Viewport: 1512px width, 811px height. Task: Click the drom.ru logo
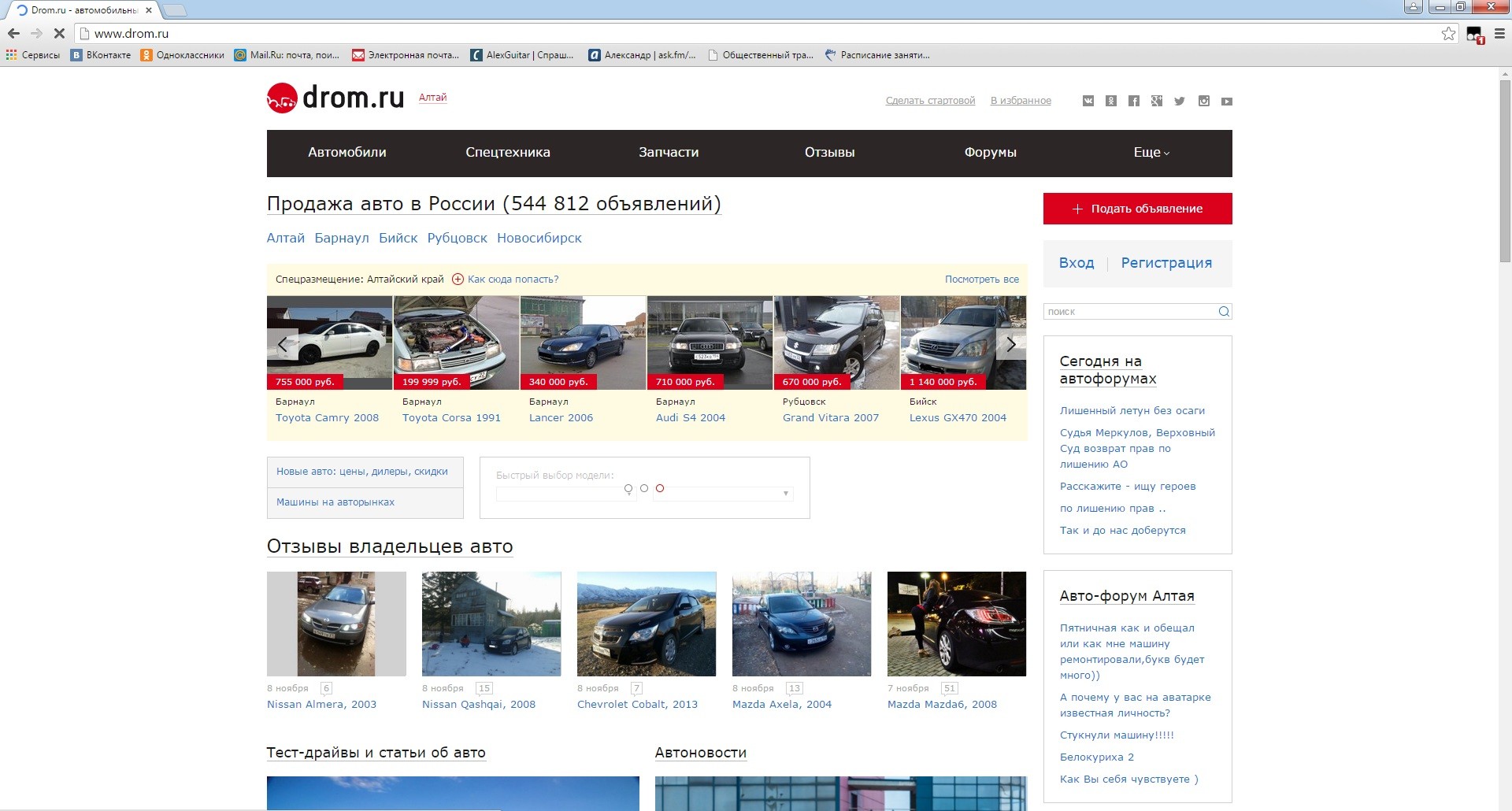[335, 98]
